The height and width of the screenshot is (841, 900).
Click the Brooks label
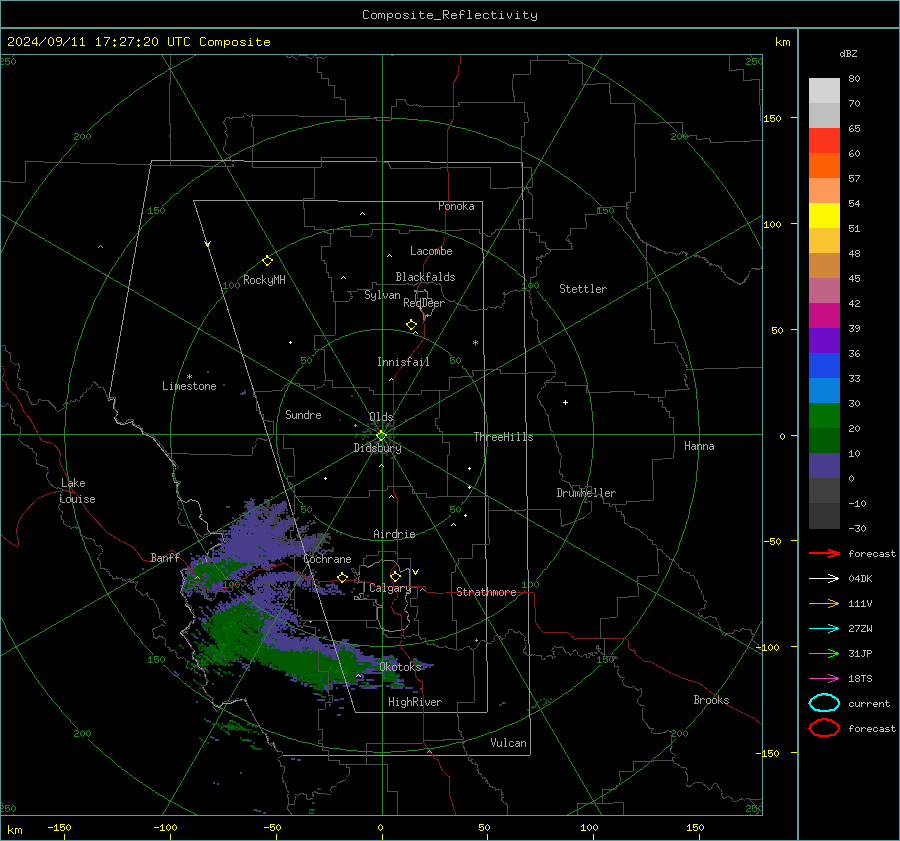point(711,700)
